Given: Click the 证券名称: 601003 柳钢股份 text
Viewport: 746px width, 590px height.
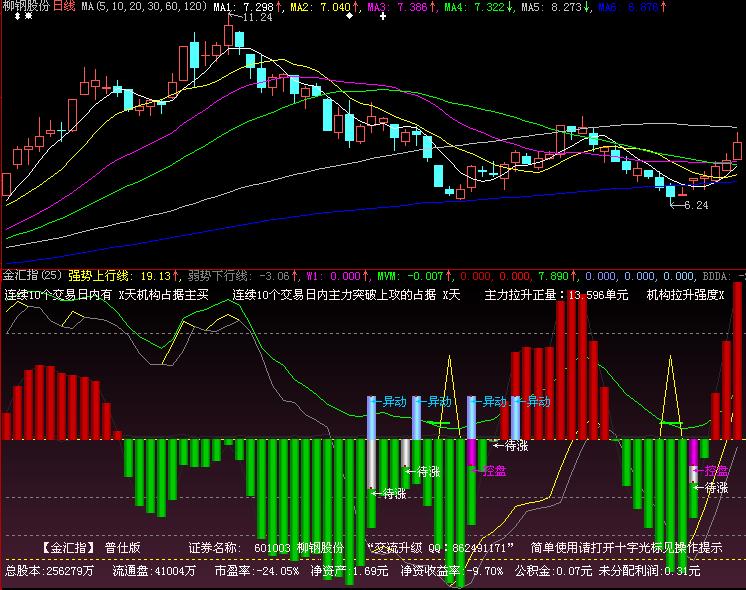Looking at the screenshot, I should 266,548.
